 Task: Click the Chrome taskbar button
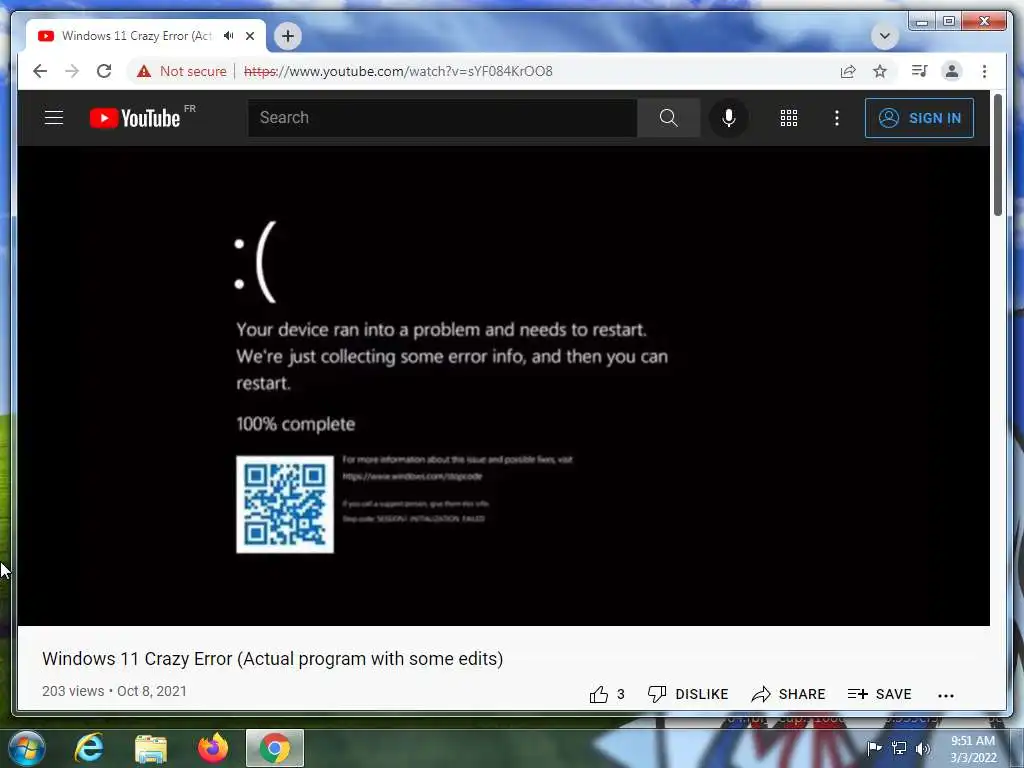pos(275,748)
